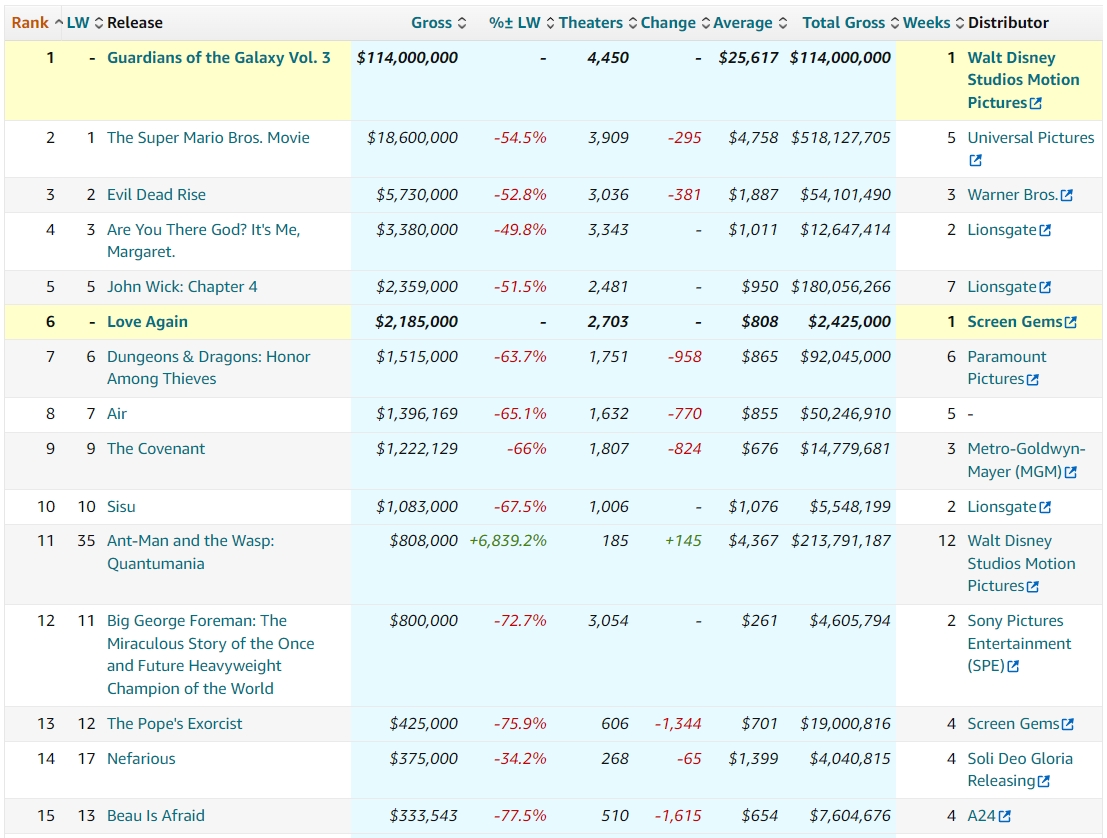Open Screen Gems link in Love Again row
This screenshot has height=838, width=1107.
click(x=1015, y=322)
